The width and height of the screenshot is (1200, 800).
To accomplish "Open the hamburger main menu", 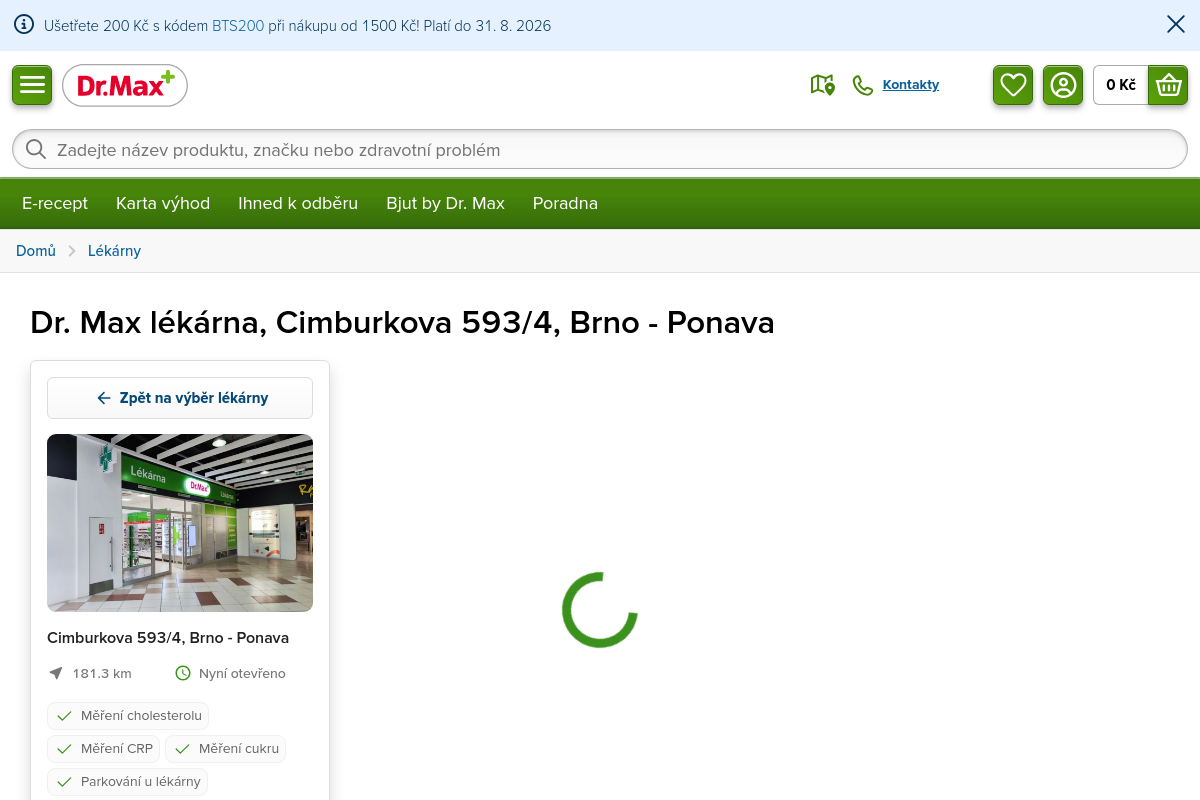I will (x=32, y=85).
